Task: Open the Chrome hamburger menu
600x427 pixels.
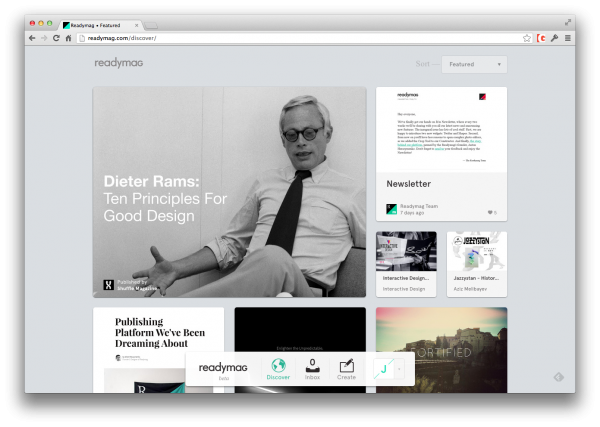Action: pos(568,38)
